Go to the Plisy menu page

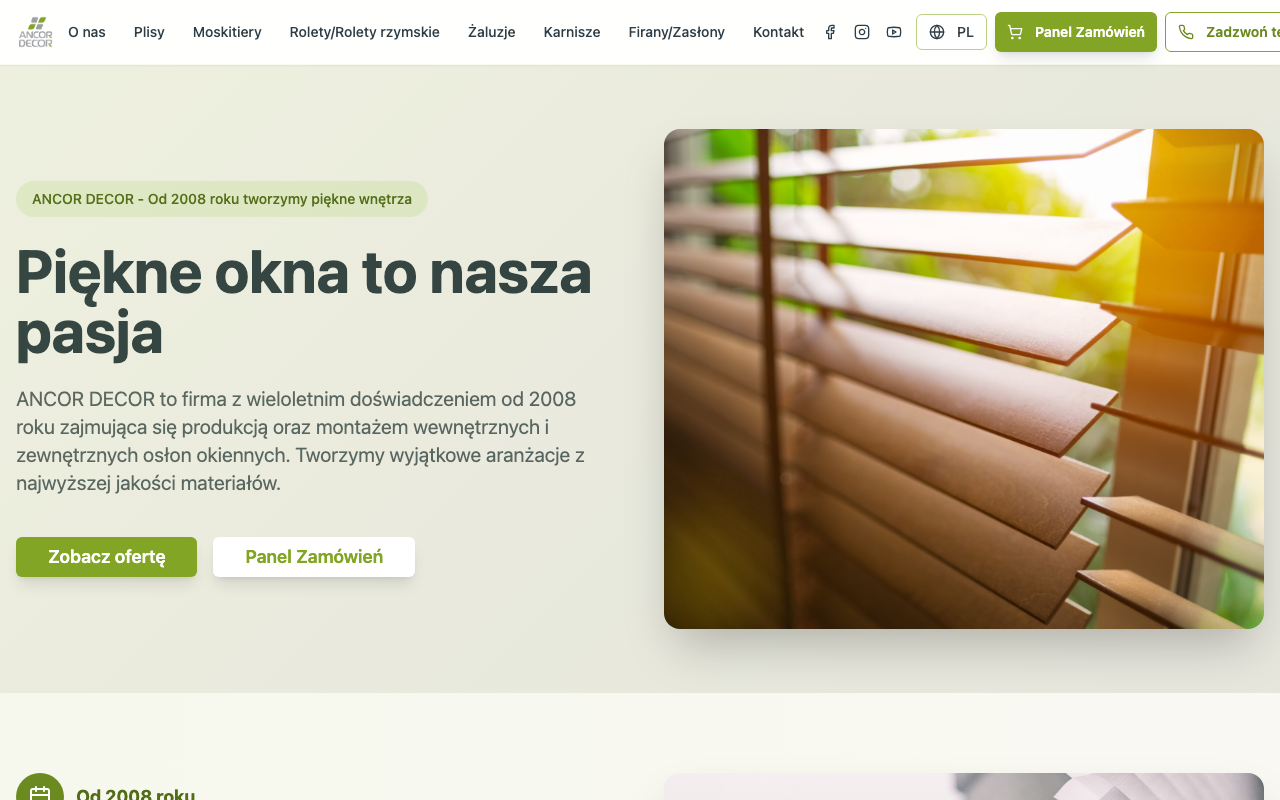point(149,32)
